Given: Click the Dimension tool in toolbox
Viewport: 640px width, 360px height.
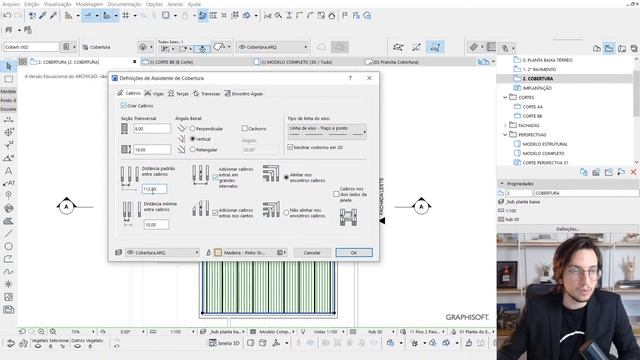Looking at the screenshot, I should tap(8, 120).
